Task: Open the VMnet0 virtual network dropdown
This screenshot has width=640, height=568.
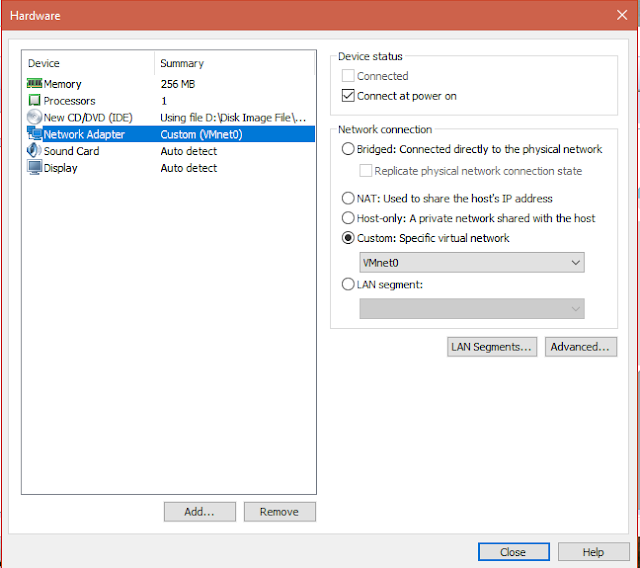Action: coord(472,262)
